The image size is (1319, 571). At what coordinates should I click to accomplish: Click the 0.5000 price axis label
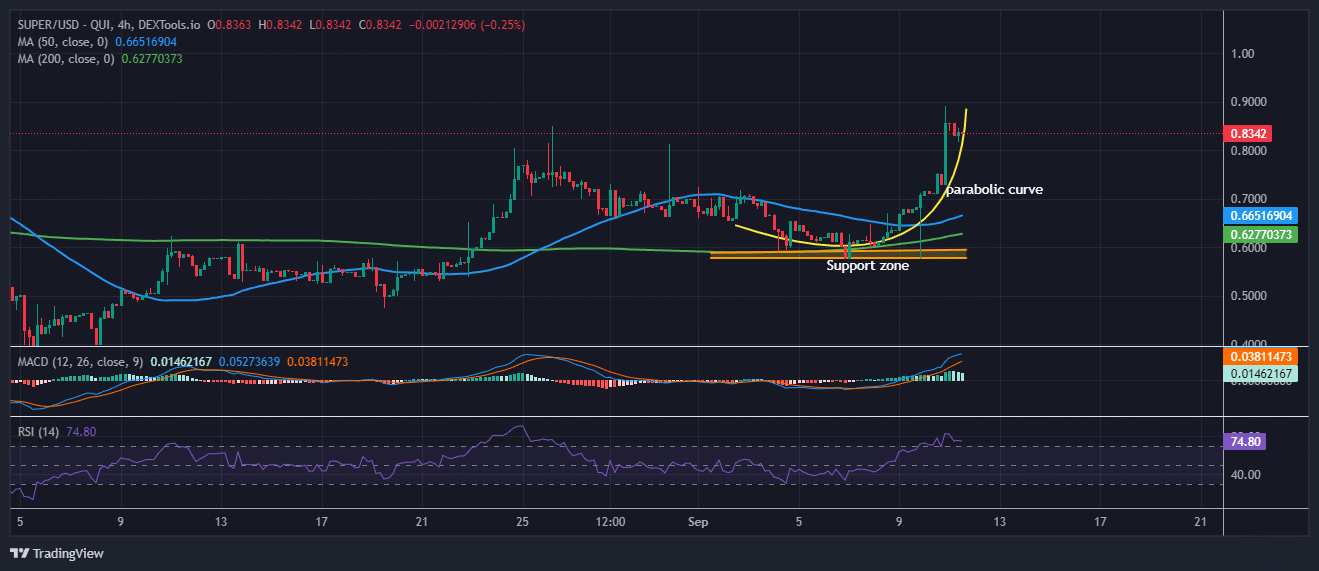[x=1248, y=296]
